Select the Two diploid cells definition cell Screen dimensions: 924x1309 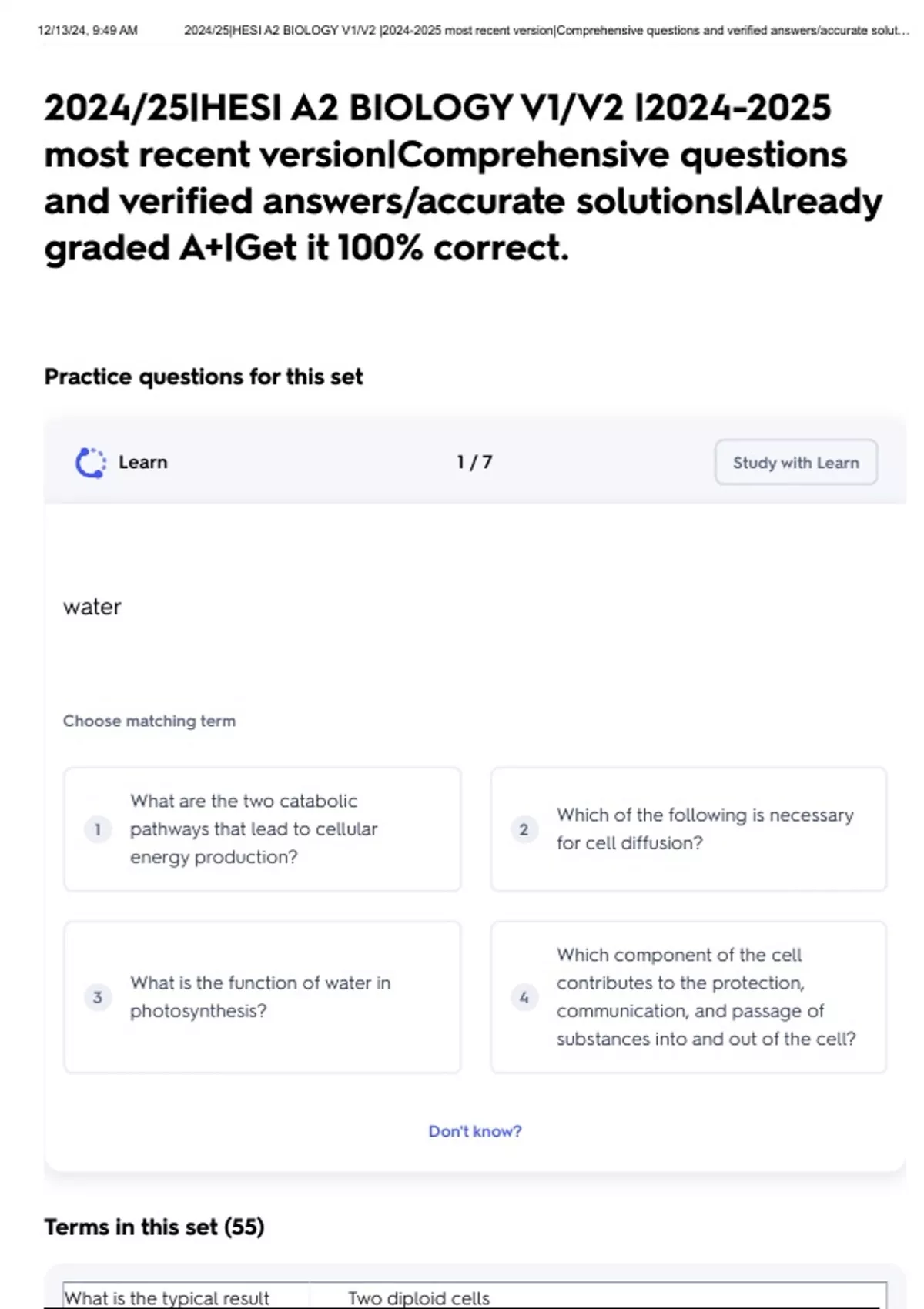pyautogui.click(x=419, y=1297)
